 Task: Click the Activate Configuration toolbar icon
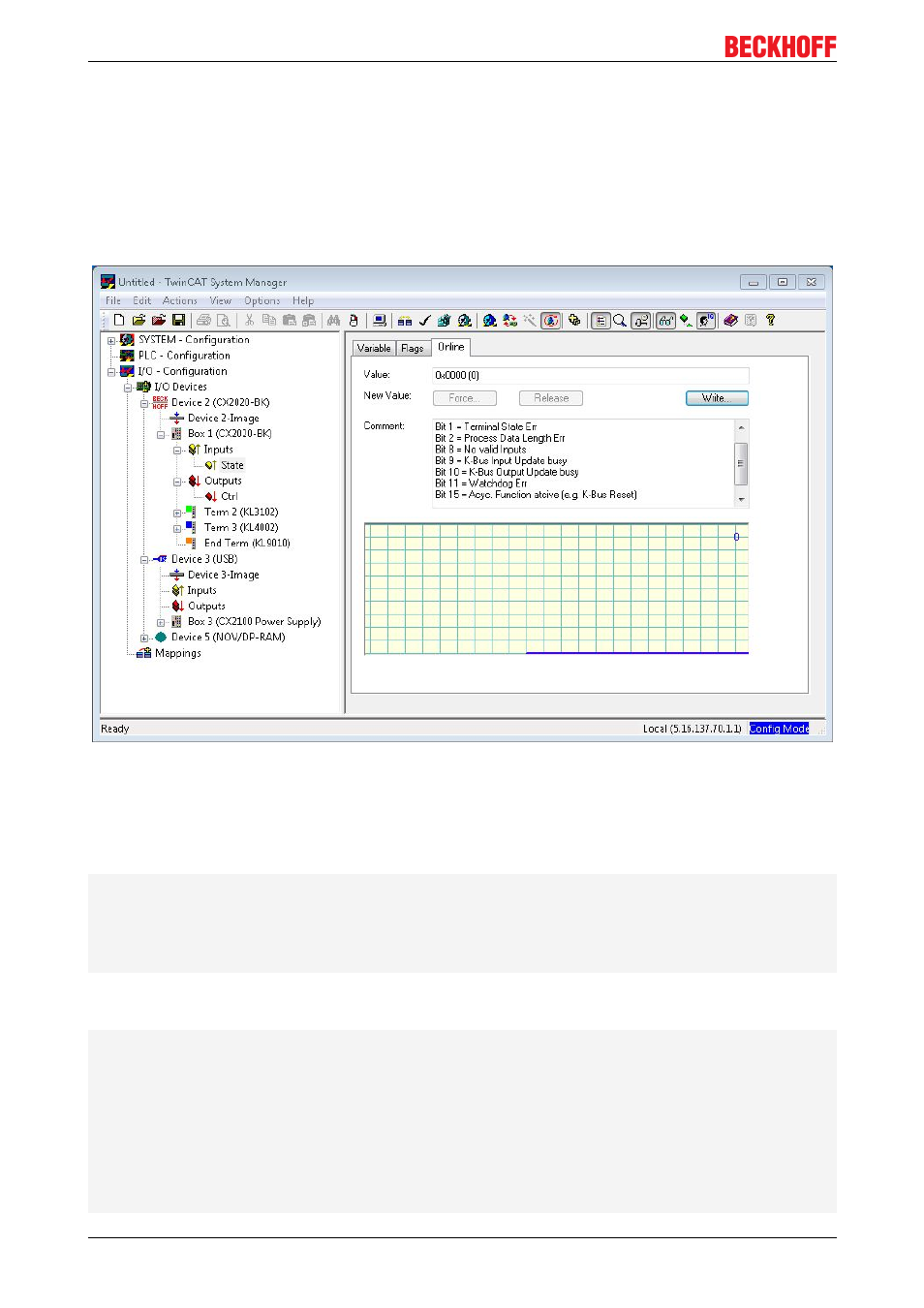coord(444,320)
